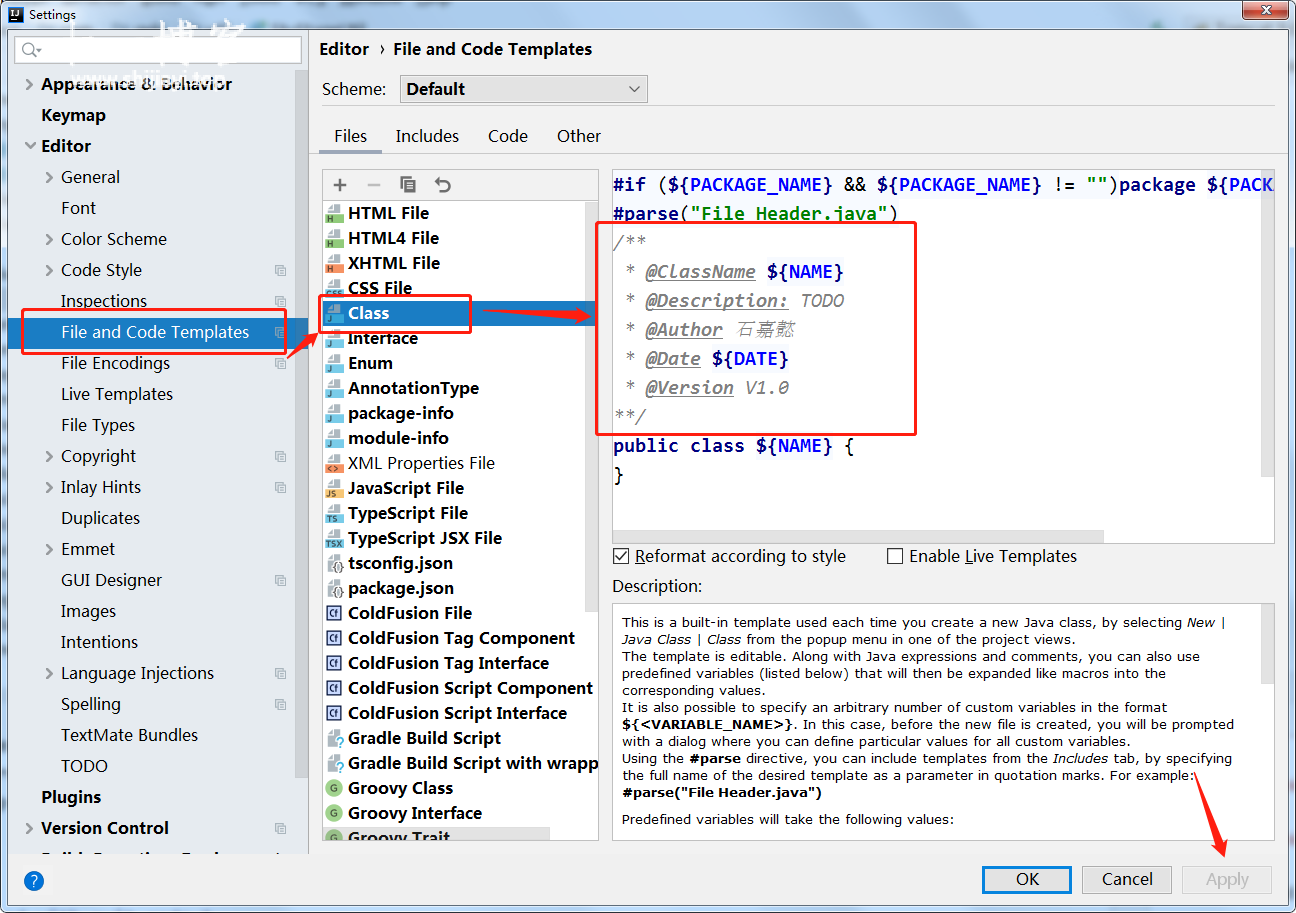Expand the Language Injections node
Screen dimensions: 1296x913
coord(50,673)
